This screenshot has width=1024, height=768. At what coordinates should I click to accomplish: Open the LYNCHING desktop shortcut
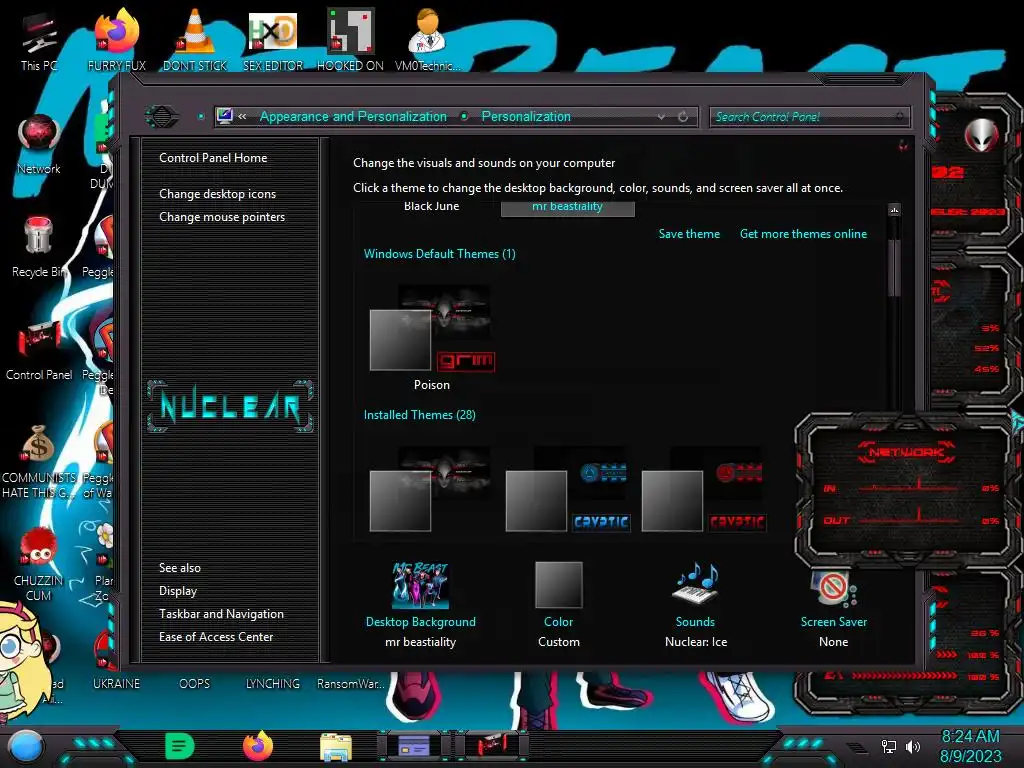point(272,683)
